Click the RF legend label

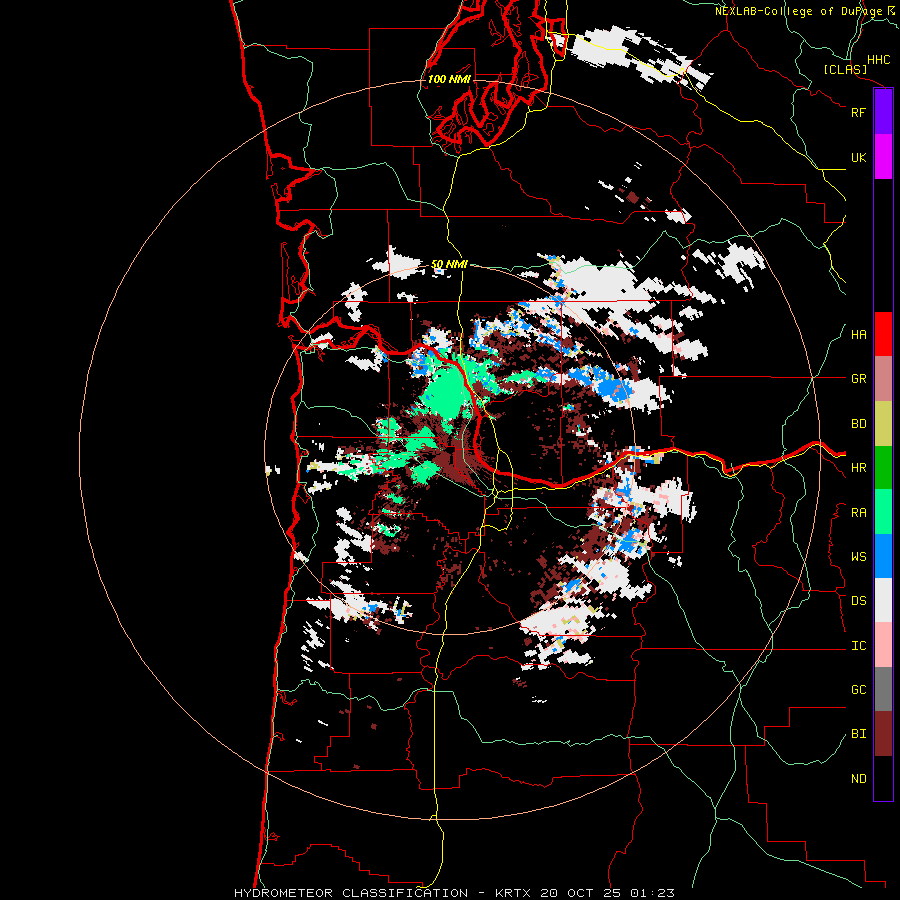point(858,112)
